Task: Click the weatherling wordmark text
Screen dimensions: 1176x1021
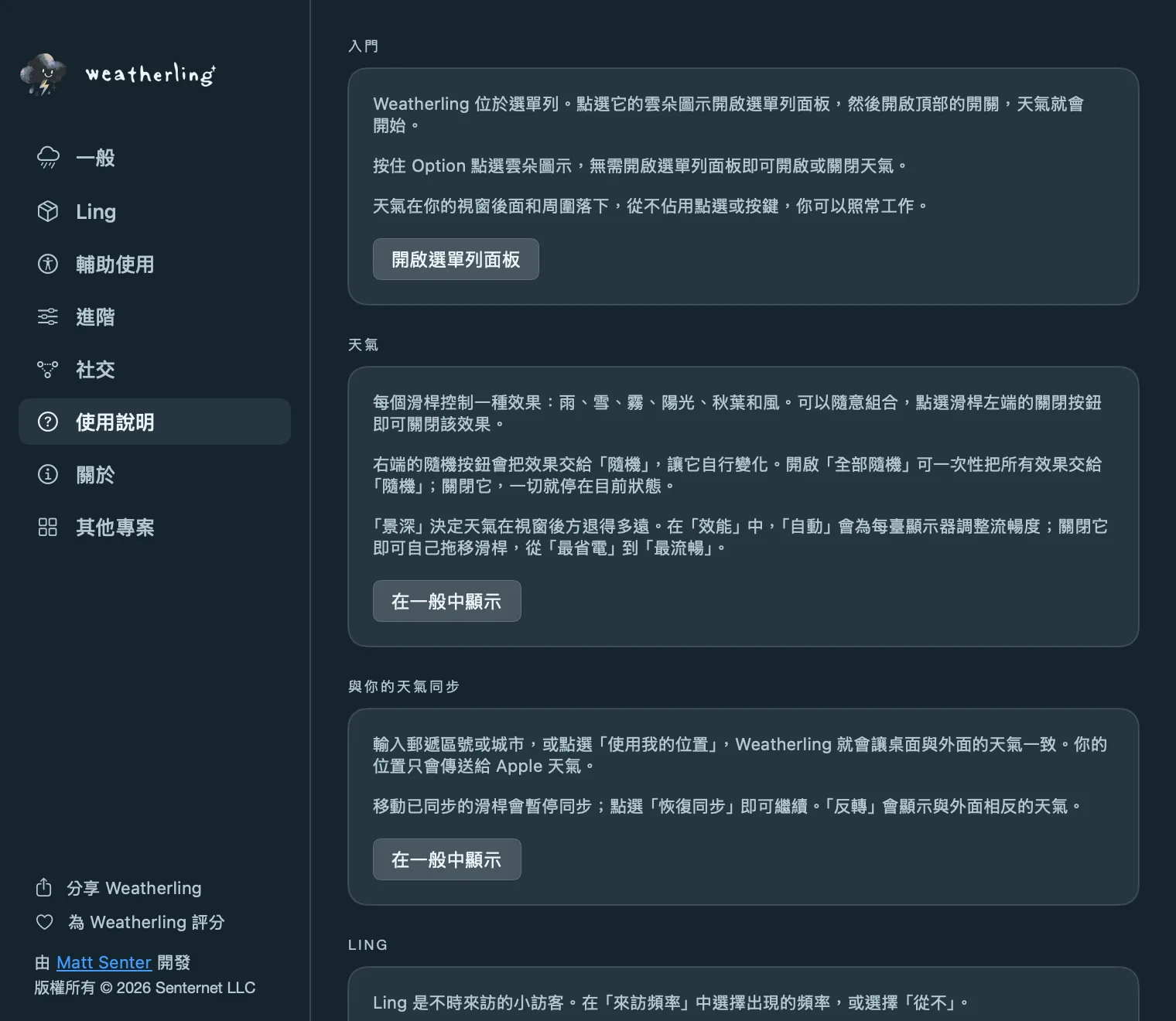Action: [x=150, y=74]
